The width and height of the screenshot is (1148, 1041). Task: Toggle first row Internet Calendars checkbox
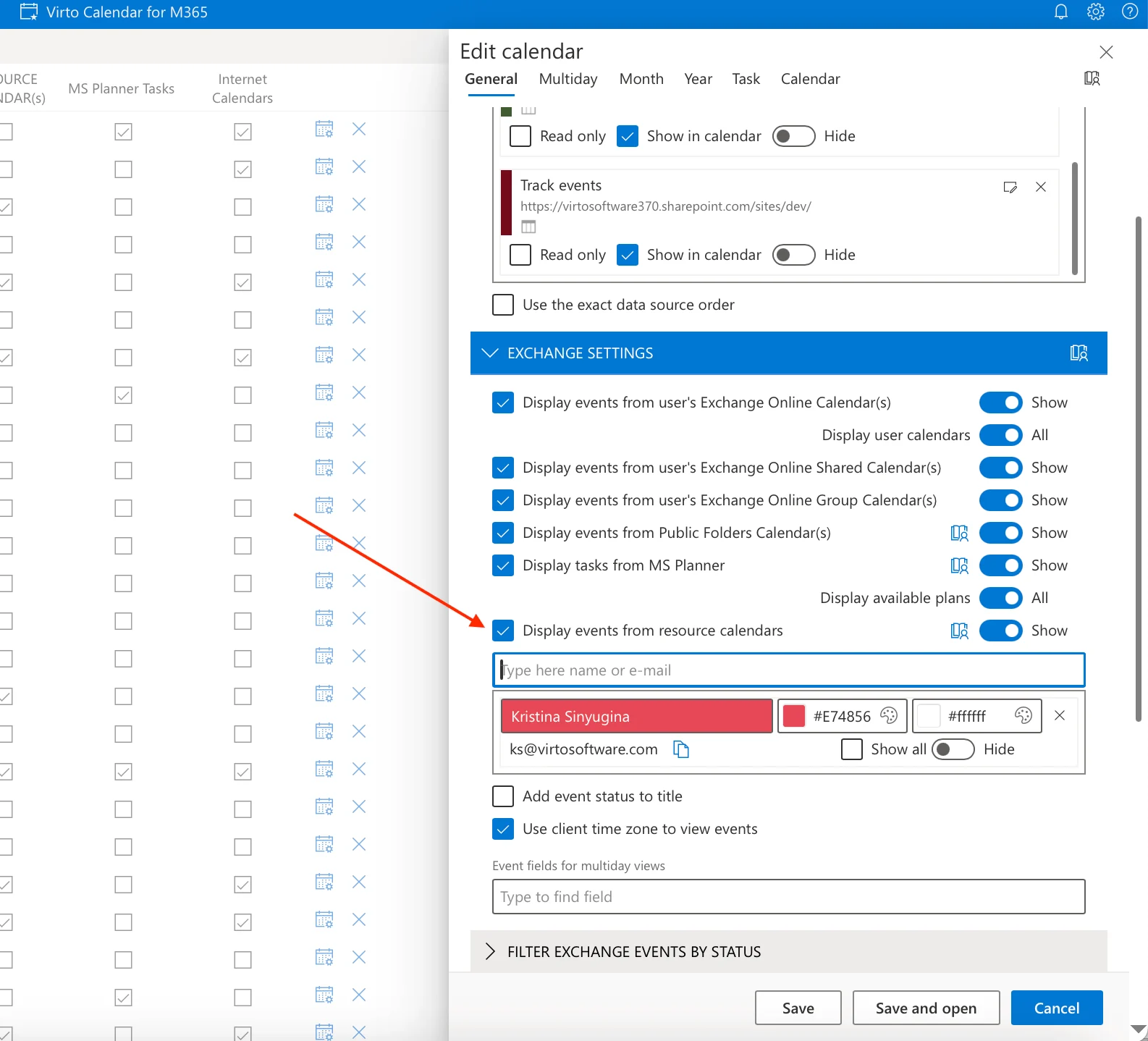click(x=243, y=132)
